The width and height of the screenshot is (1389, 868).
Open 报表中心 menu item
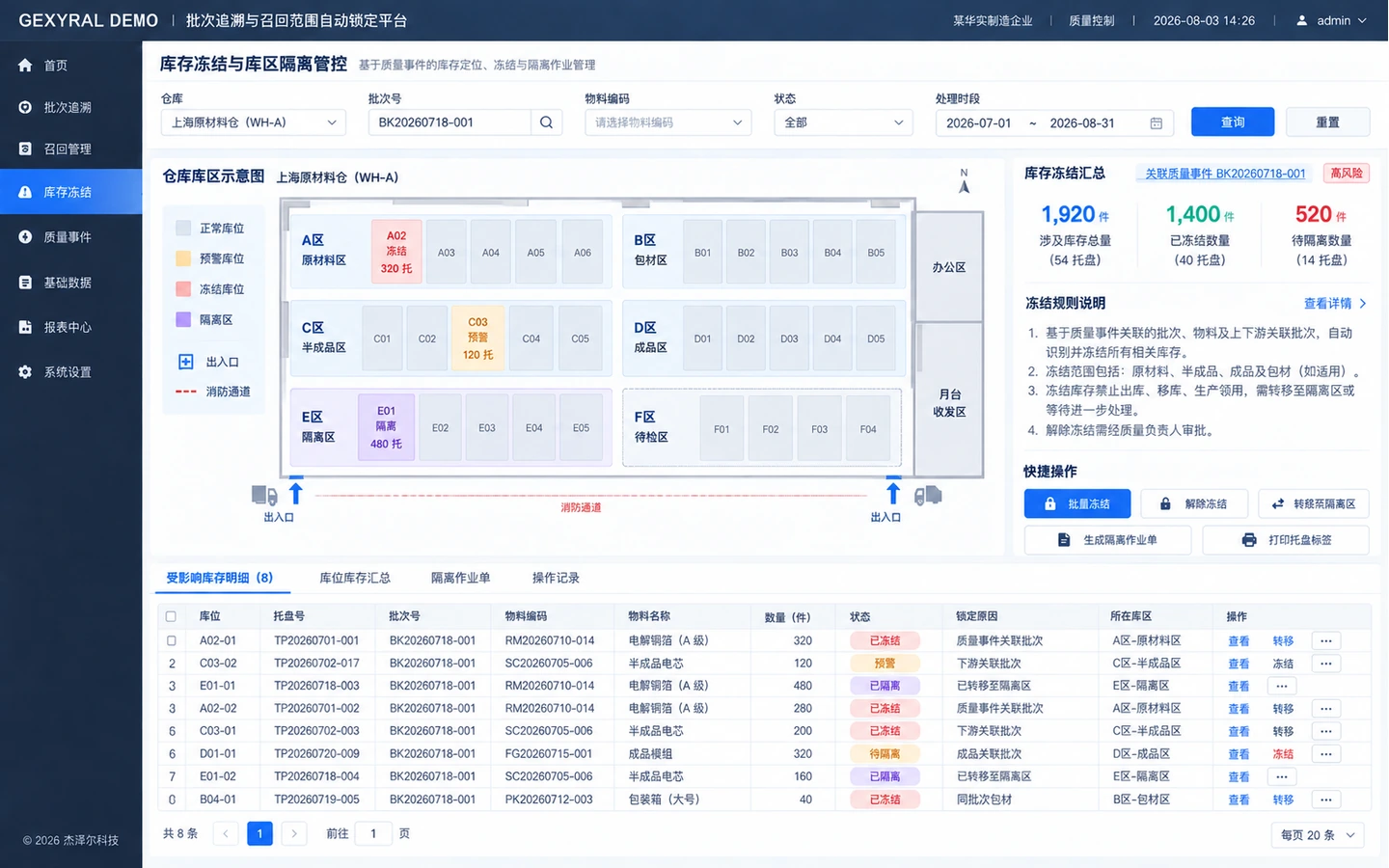[x=71, y=327]
